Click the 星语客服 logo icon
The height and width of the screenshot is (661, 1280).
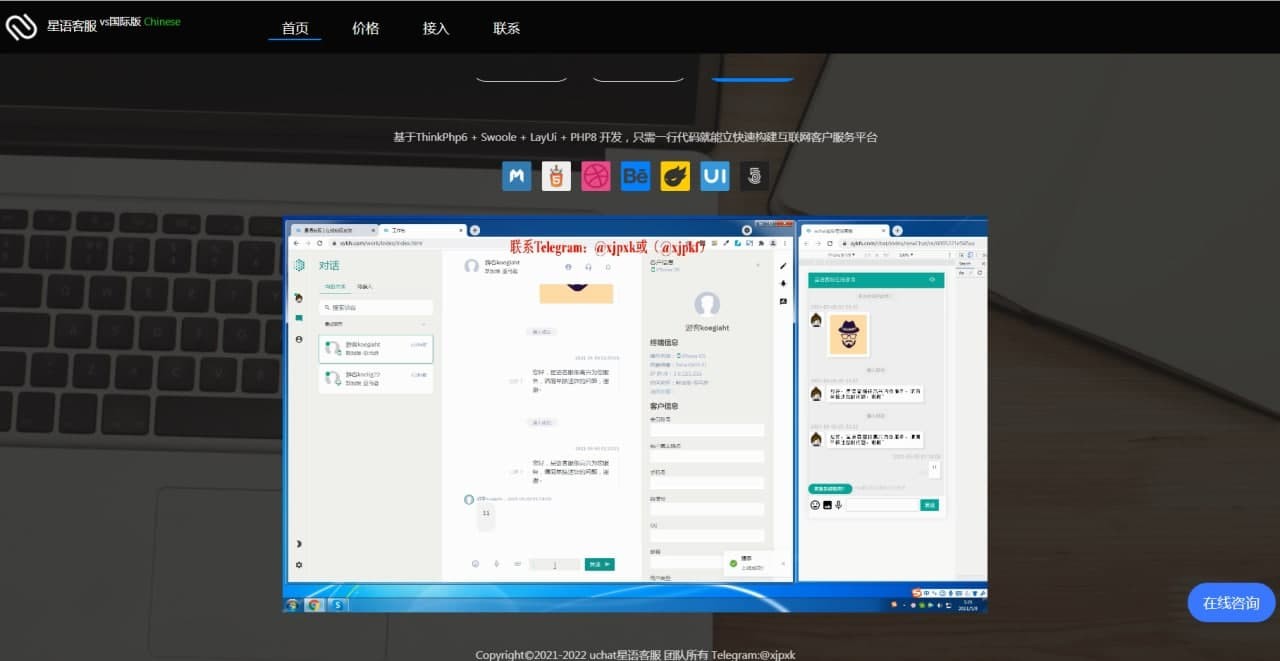pos(21,27)
